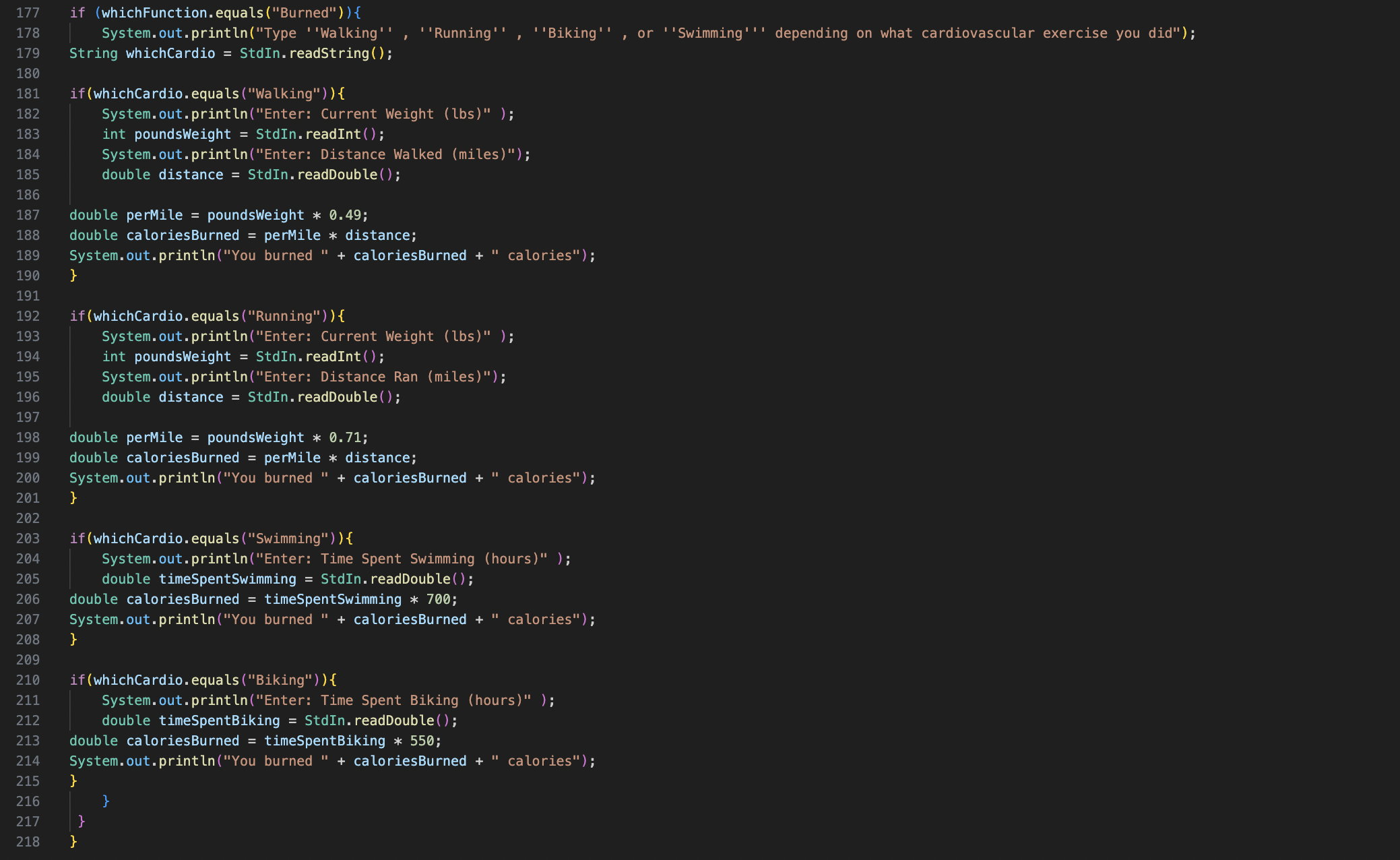Click the timeSpentBiking declaration on line 212

coord(219,720)
